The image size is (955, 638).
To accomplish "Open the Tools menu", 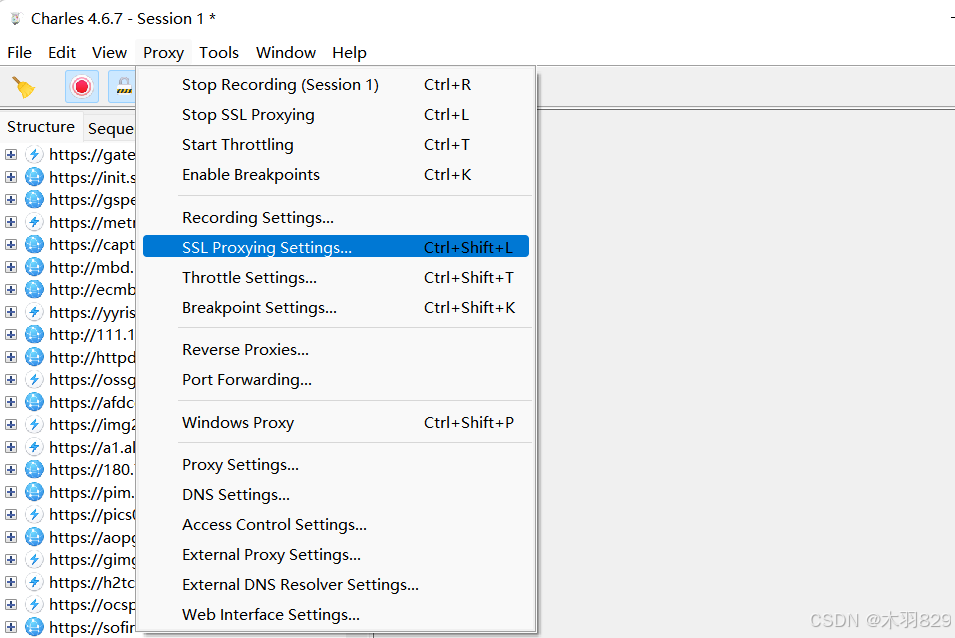I will (219, 53).
